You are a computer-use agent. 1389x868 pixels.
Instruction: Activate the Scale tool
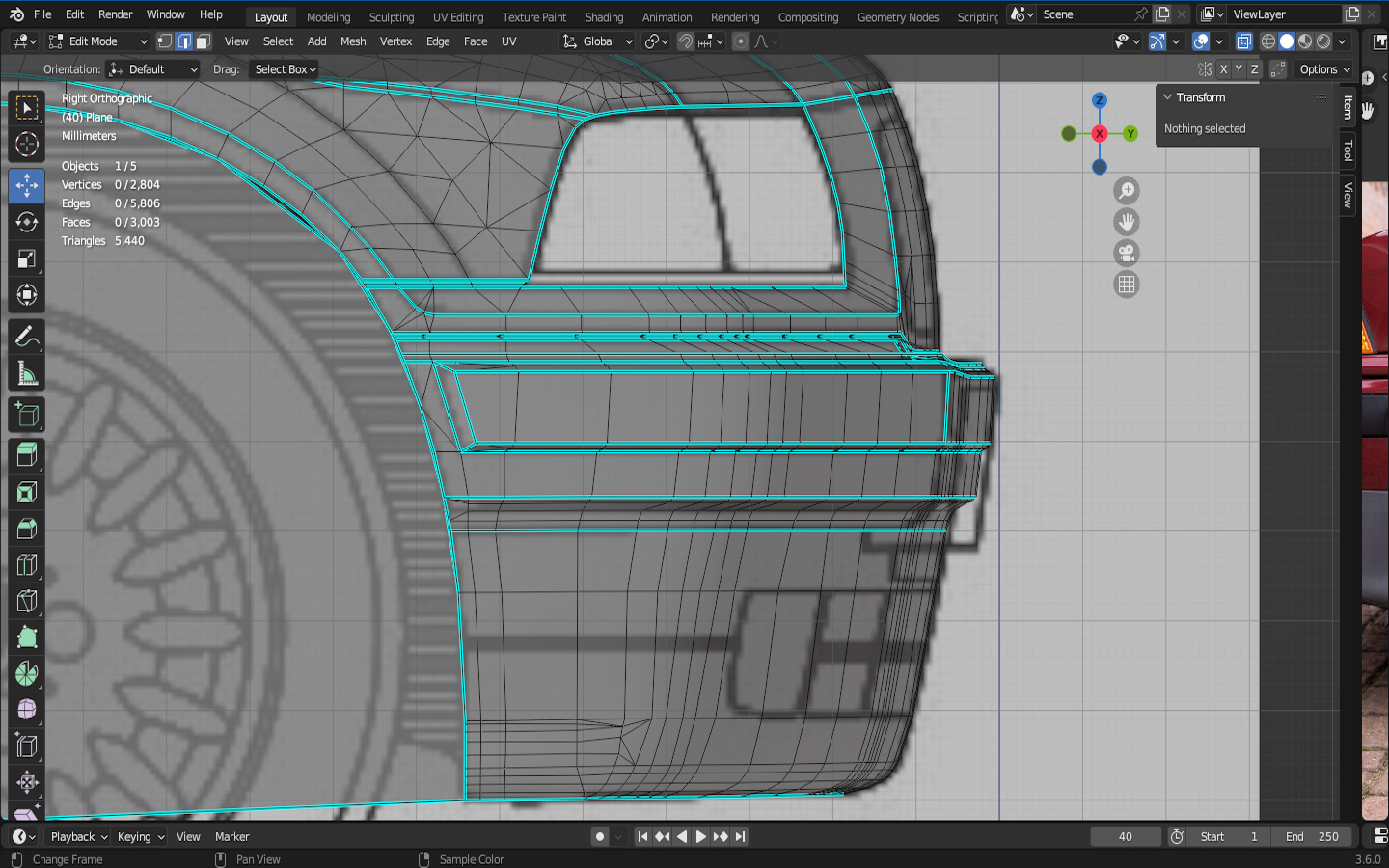point(26,258)
